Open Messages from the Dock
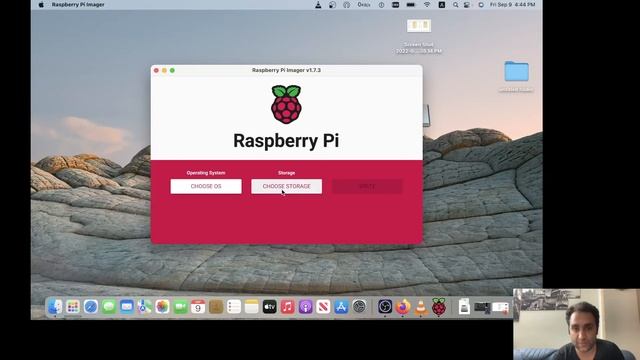 coord(109,307)
